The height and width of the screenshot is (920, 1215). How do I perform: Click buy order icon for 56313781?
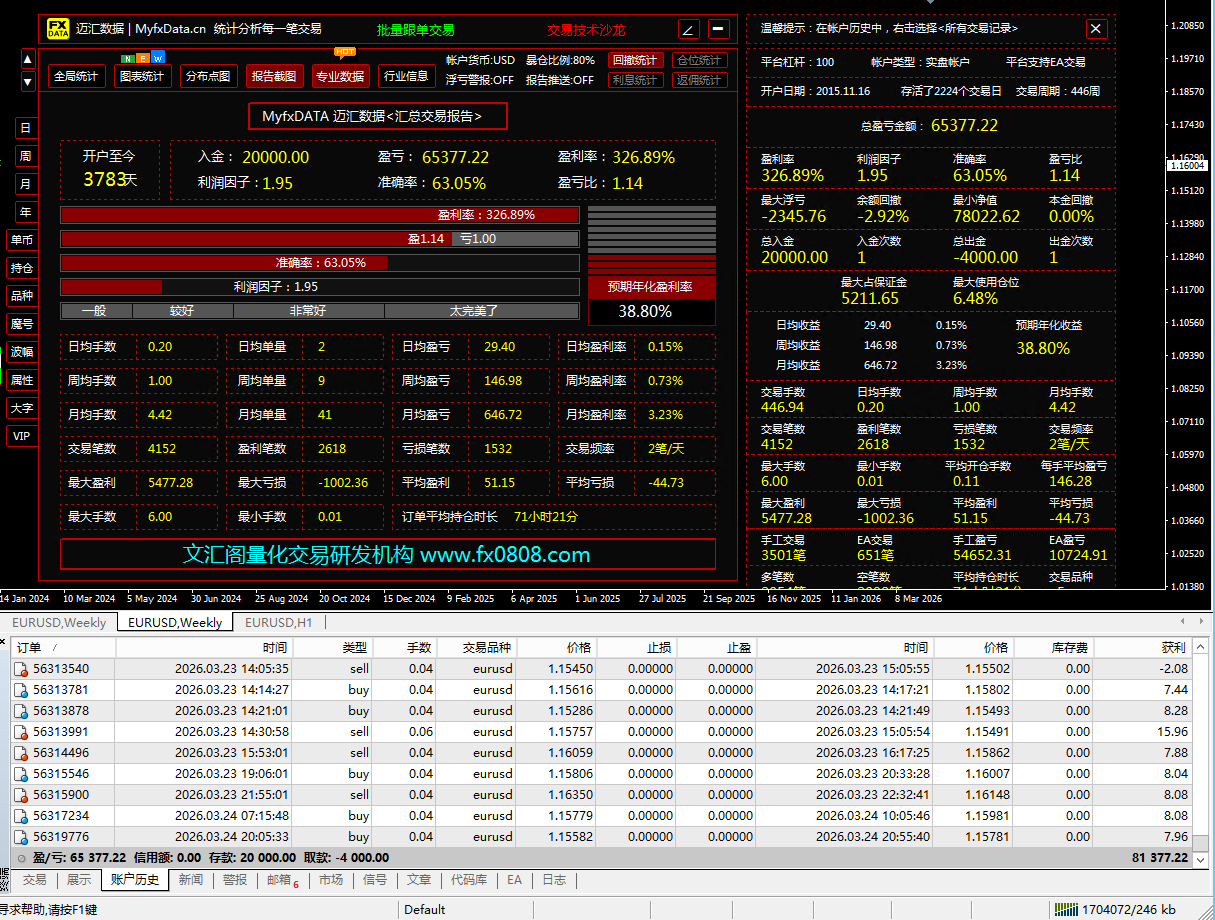pyautogui.click(x=21, y=690)
